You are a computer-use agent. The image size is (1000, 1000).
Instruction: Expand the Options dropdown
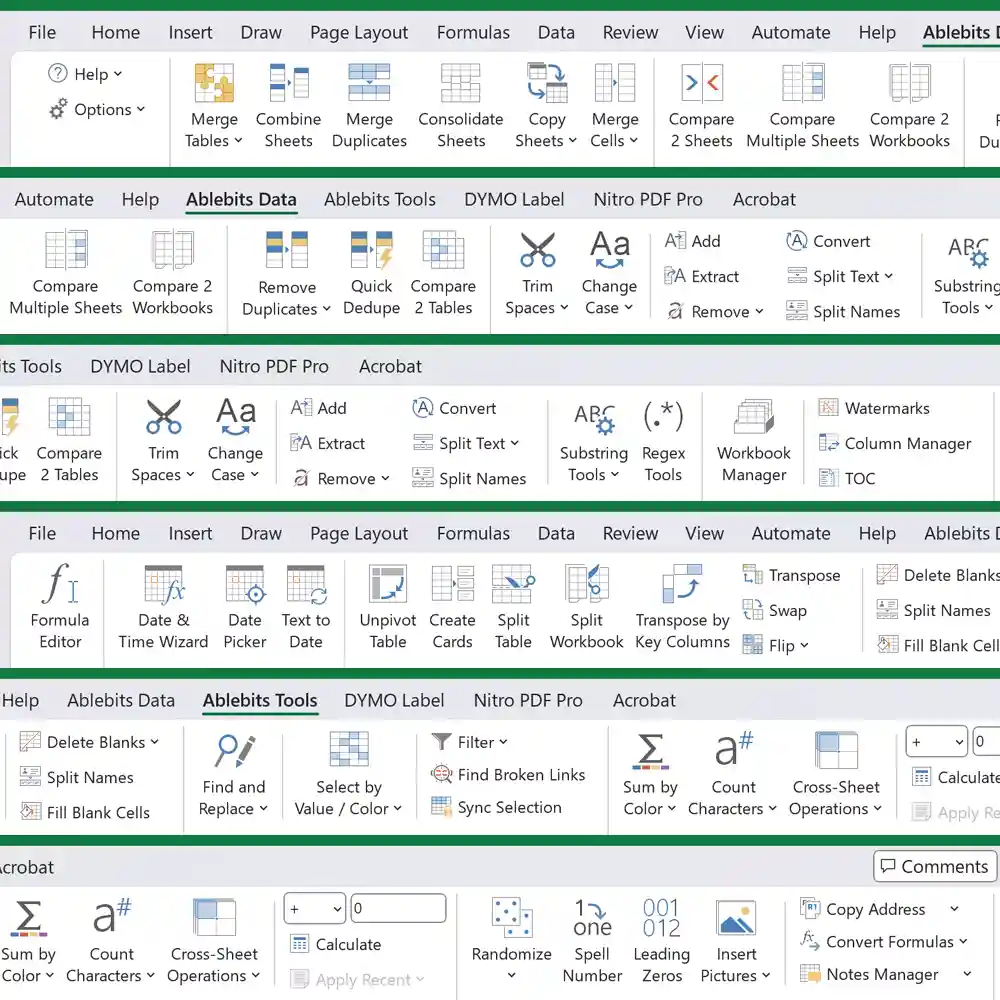coord(100,110)
